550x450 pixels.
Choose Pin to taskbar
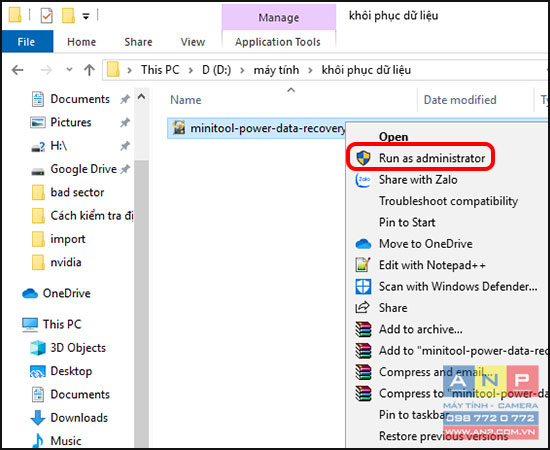click(x=414, y=415)
